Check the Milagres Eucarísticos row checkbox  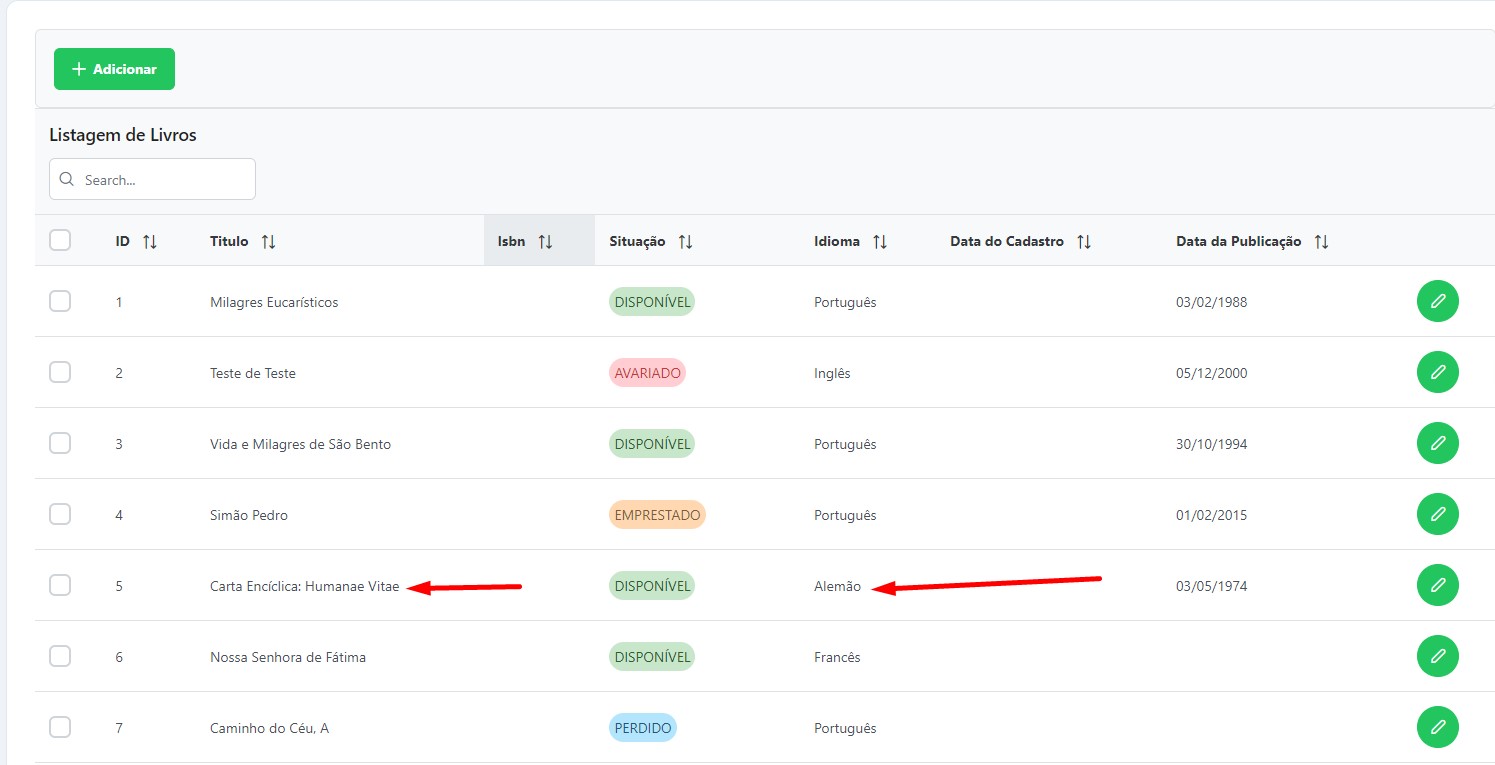(60, 301)
